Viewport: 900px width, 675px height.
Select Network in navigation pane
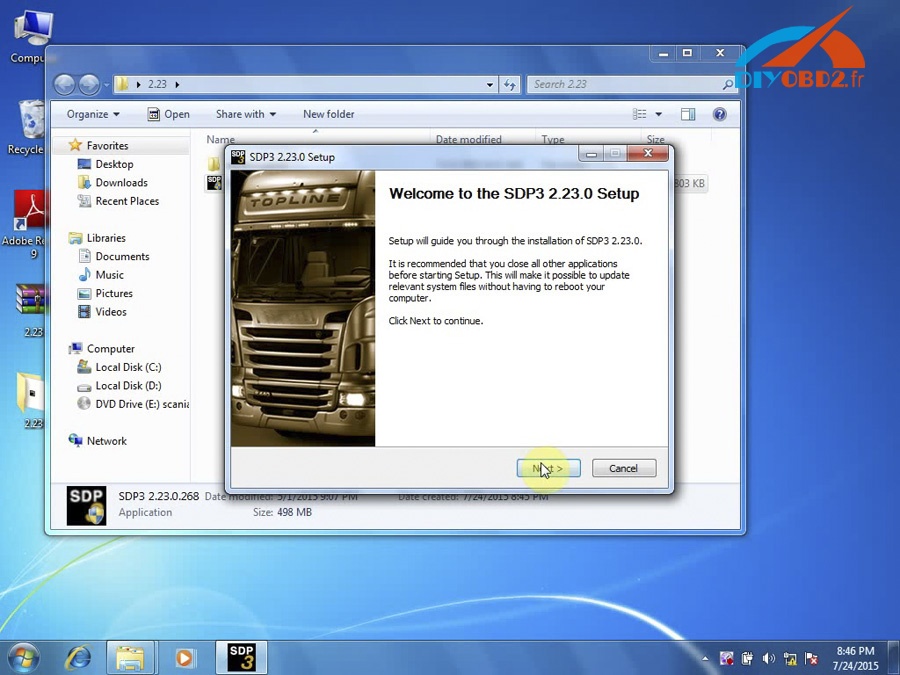pos(107,441)
